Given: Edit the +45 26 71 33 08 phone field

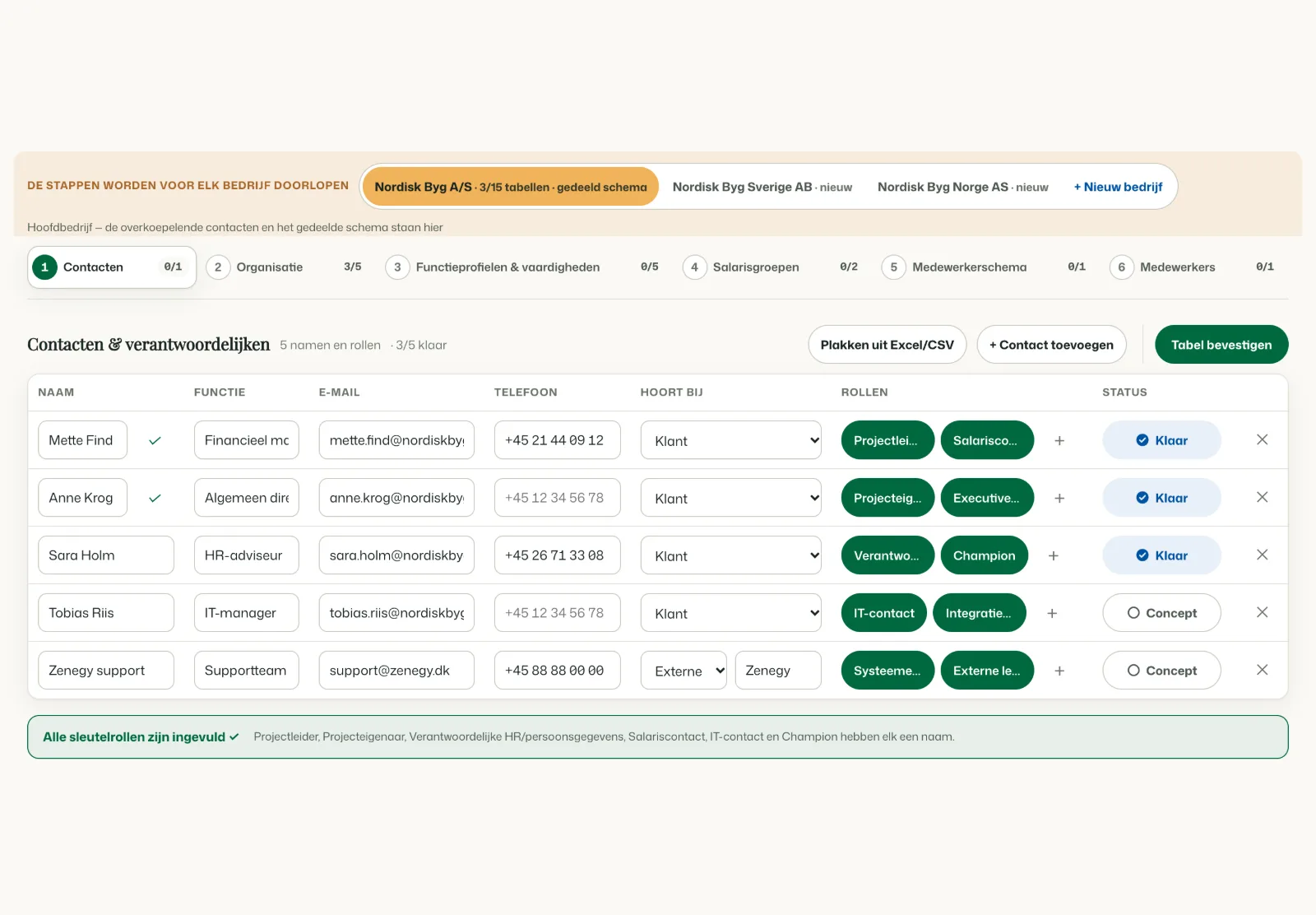Looking at the screenshot, I should coord(557,555).
